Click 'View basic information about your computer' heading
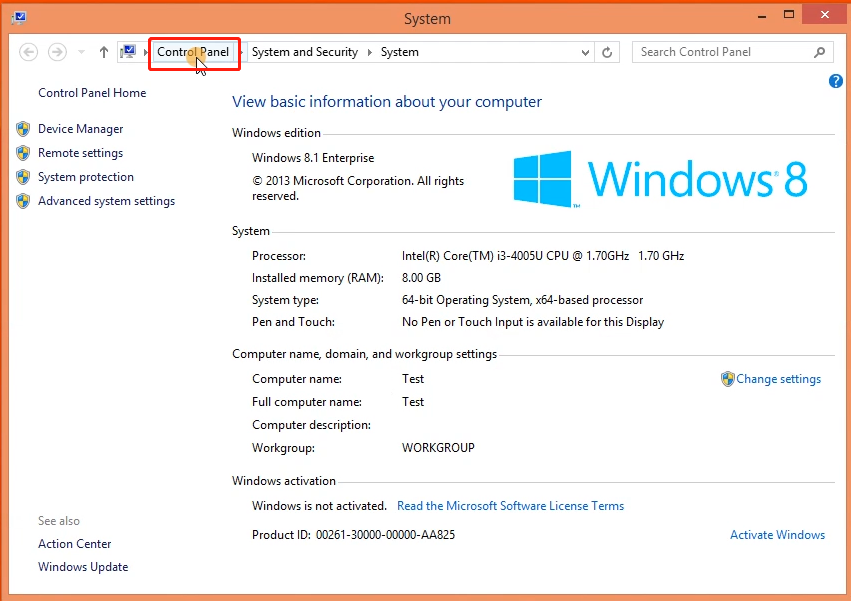851x601 pixels. point(387,102)
